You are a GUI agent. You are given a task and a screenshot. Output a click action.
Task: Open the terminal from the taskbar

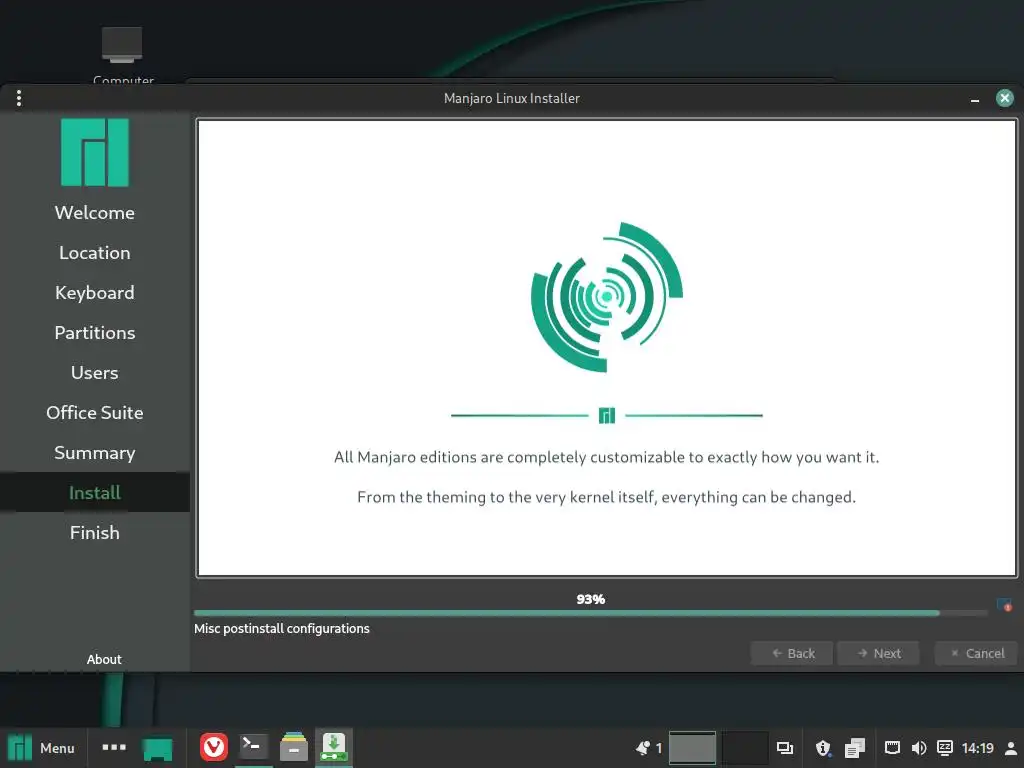point(253,746)
